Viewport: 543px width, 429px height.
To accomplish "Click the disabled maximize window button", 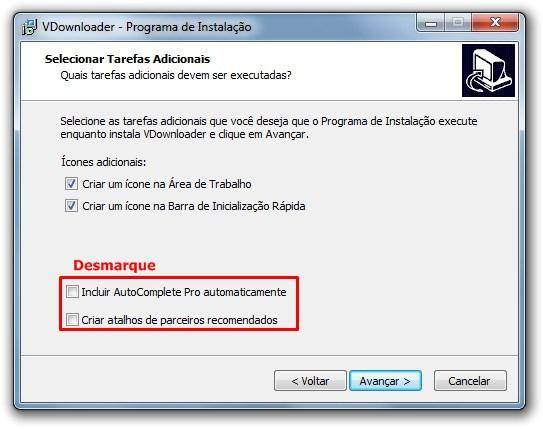I will tap(458, 23).
